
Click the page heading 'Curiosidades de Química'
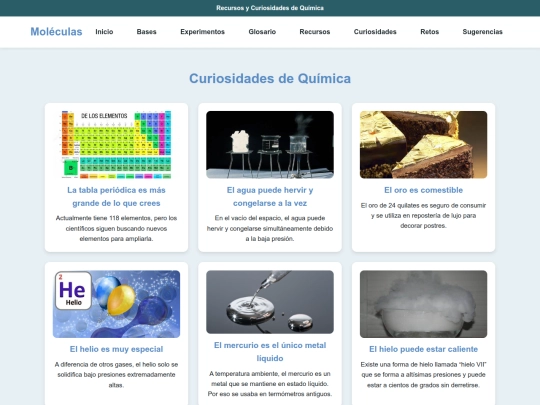coord(270,79)
